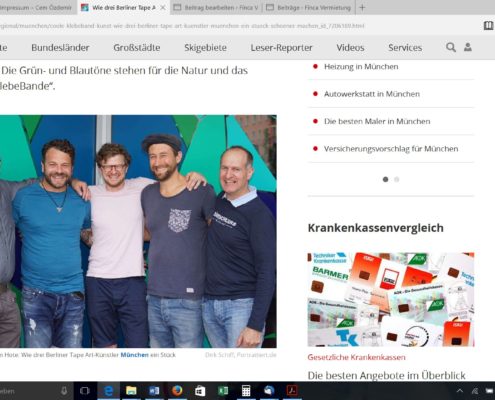Image resolution: width=495 pixels, height=400 pixels.
Task: Open the Videos menu
Action: (x=350, y=48)
